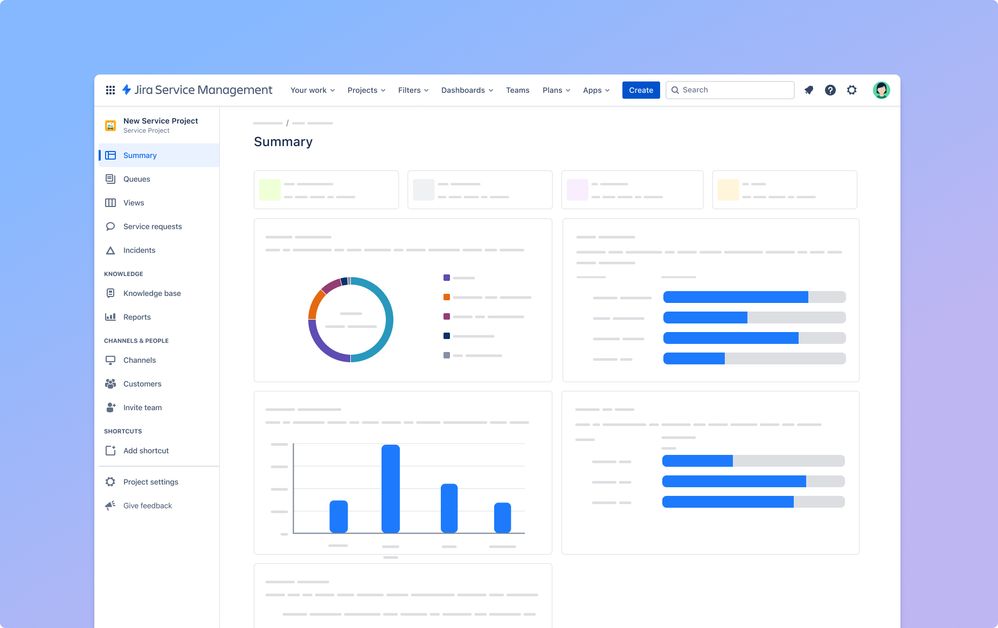Click the gray legend swatch in donut chart
This screenshot has width=998, height=628.
pos(447,355)
